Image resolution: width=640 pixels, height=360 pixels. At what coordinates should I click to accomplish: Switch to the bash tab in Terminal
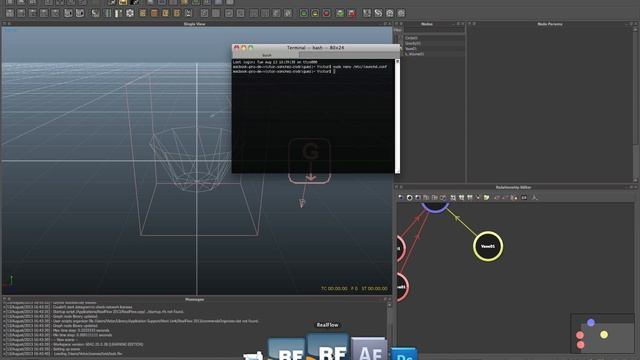tap(267, 55)
